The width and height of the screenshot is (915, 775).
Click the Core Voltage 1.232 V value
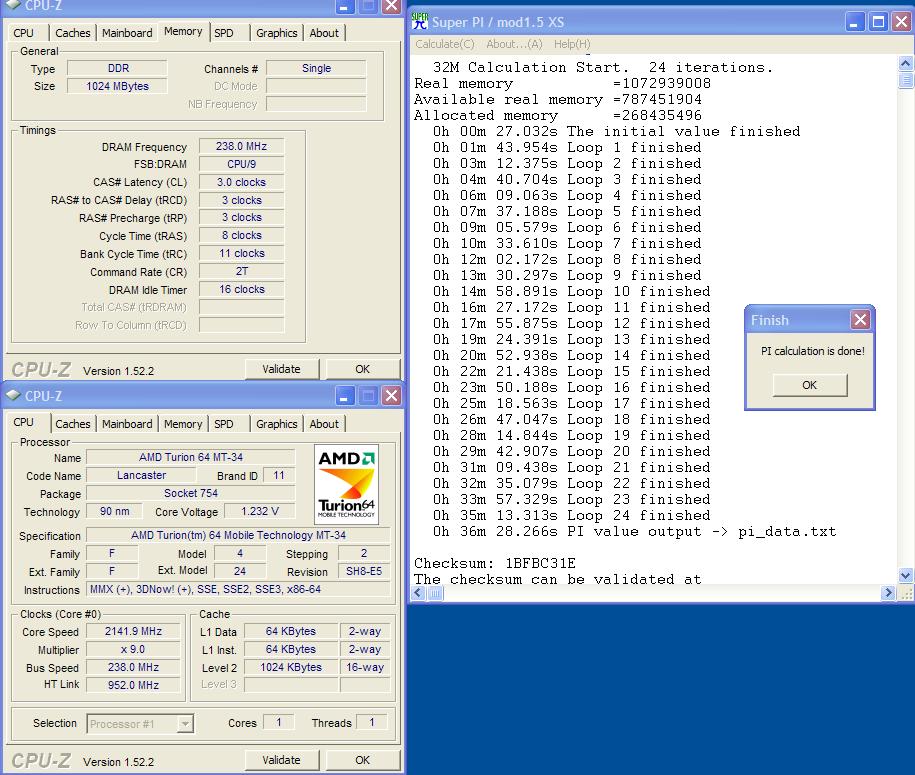[260, 512]
